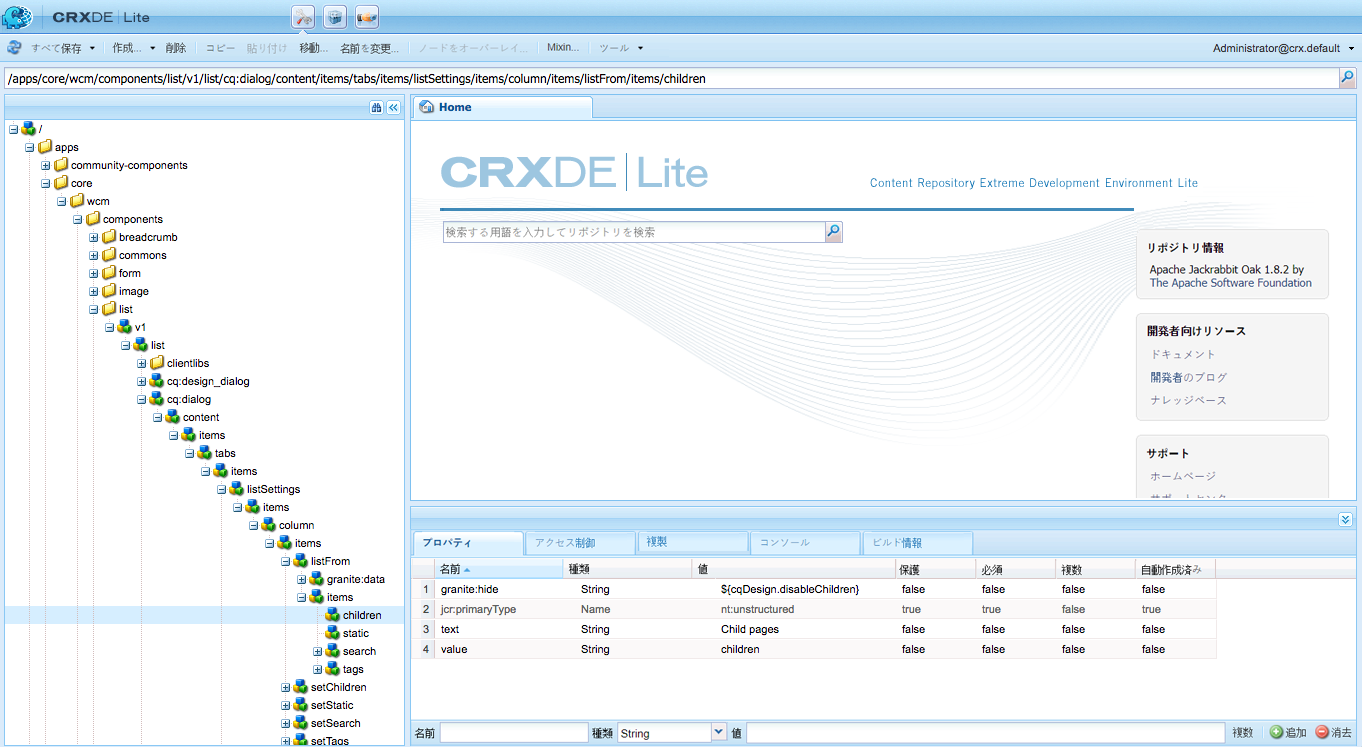Collapse the tree panel with double-arrow icon
1362x747 pixels.
[x=394, y=107]
